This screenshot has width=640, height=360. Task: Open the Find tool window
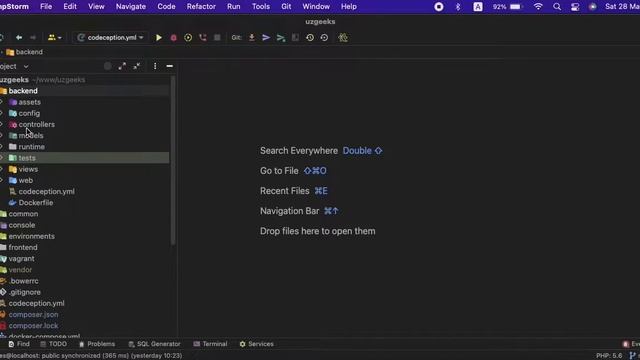pyautogui.click(x=19, y=344)
